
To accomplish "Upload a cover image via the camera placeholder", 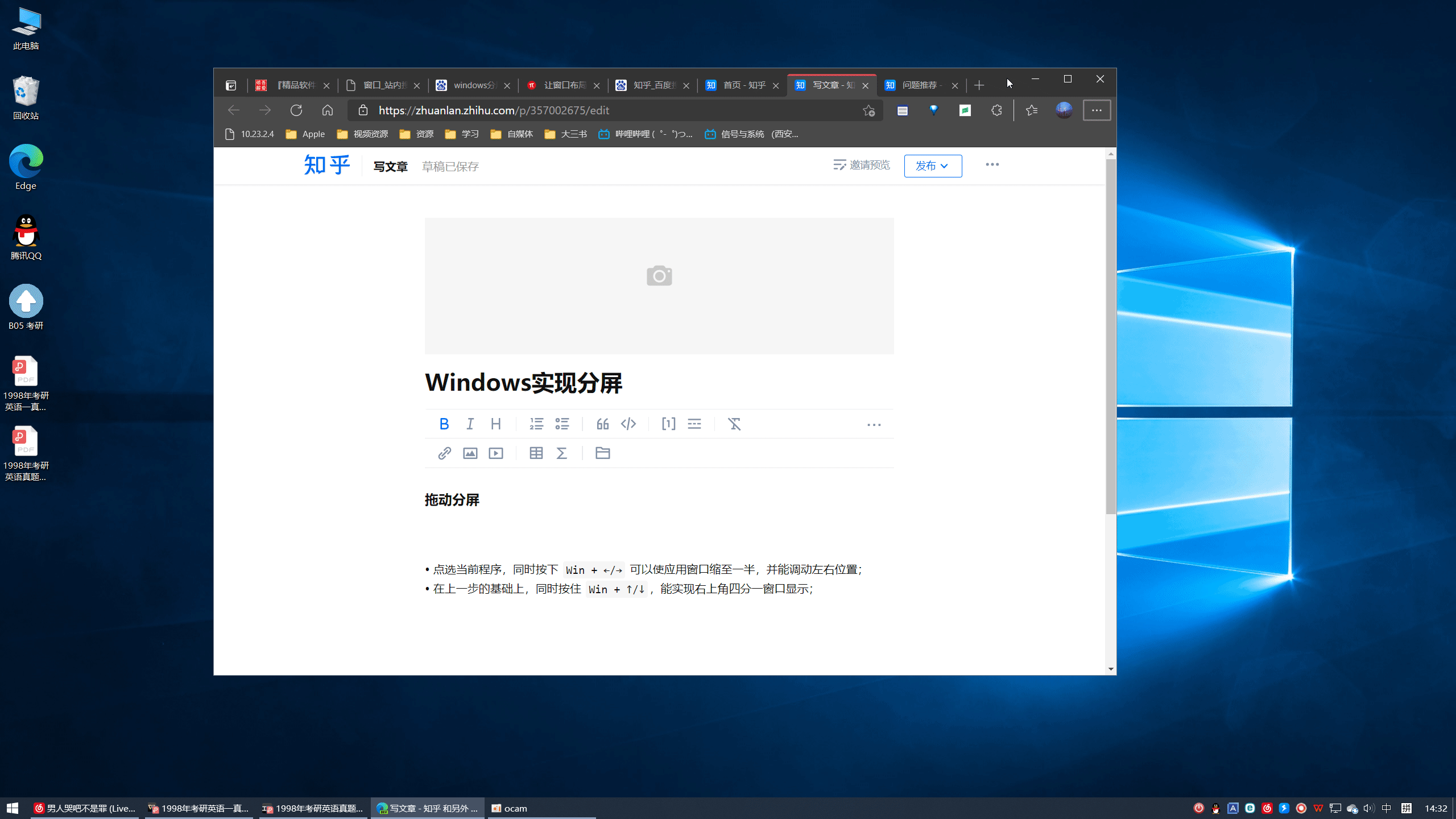I will pyautogui.click(x=659, y=276).
